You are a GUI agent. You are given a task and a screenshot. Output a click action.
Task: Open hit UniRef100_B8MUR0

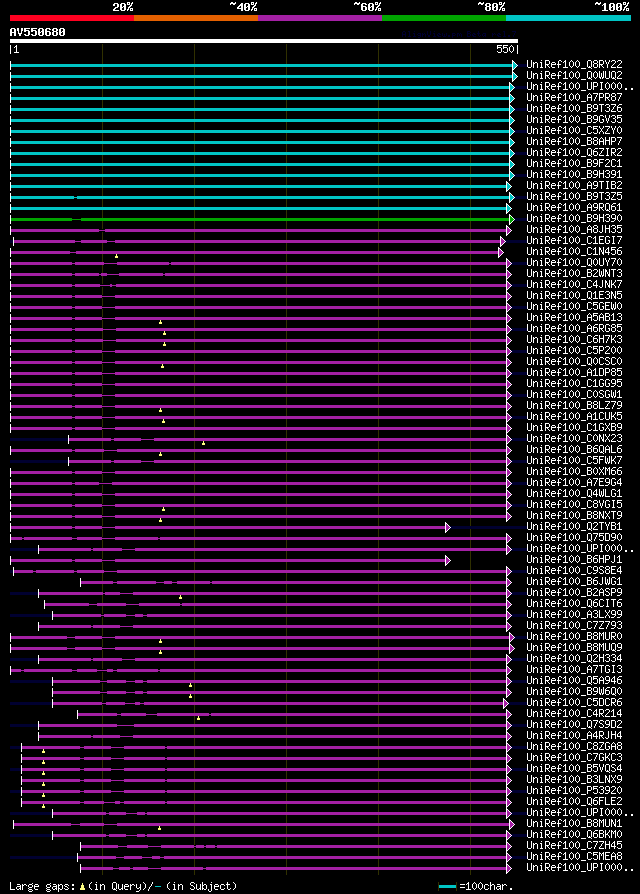(574, 637)
